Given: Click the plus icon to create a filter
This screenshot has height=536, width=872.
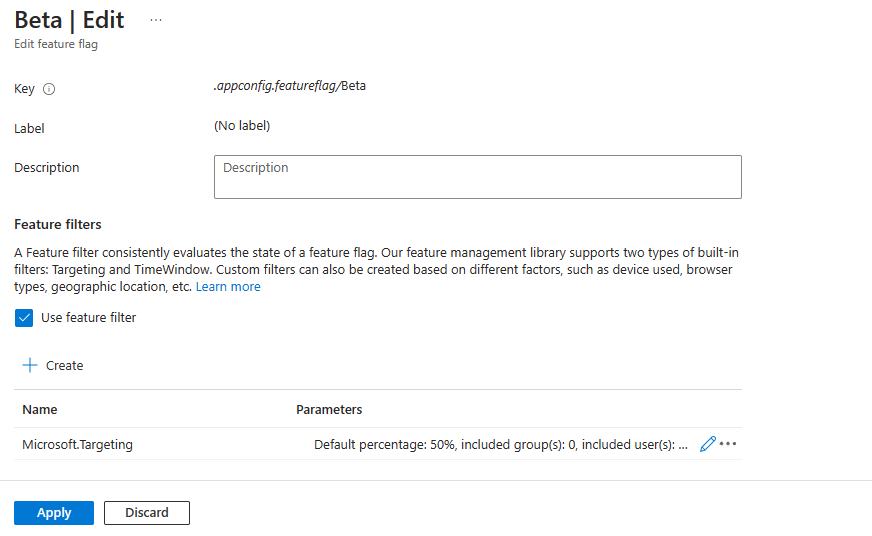Looking at the screenshot, I should pyautogui.click(x=30, y=365).
